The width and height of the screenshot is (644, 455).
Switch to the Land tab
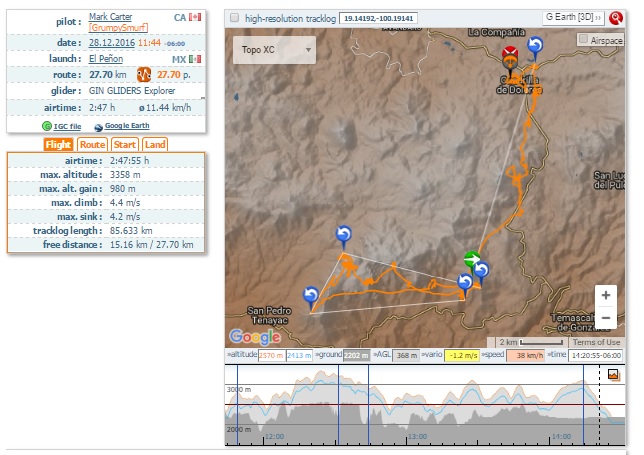click(x=154, y=145)
